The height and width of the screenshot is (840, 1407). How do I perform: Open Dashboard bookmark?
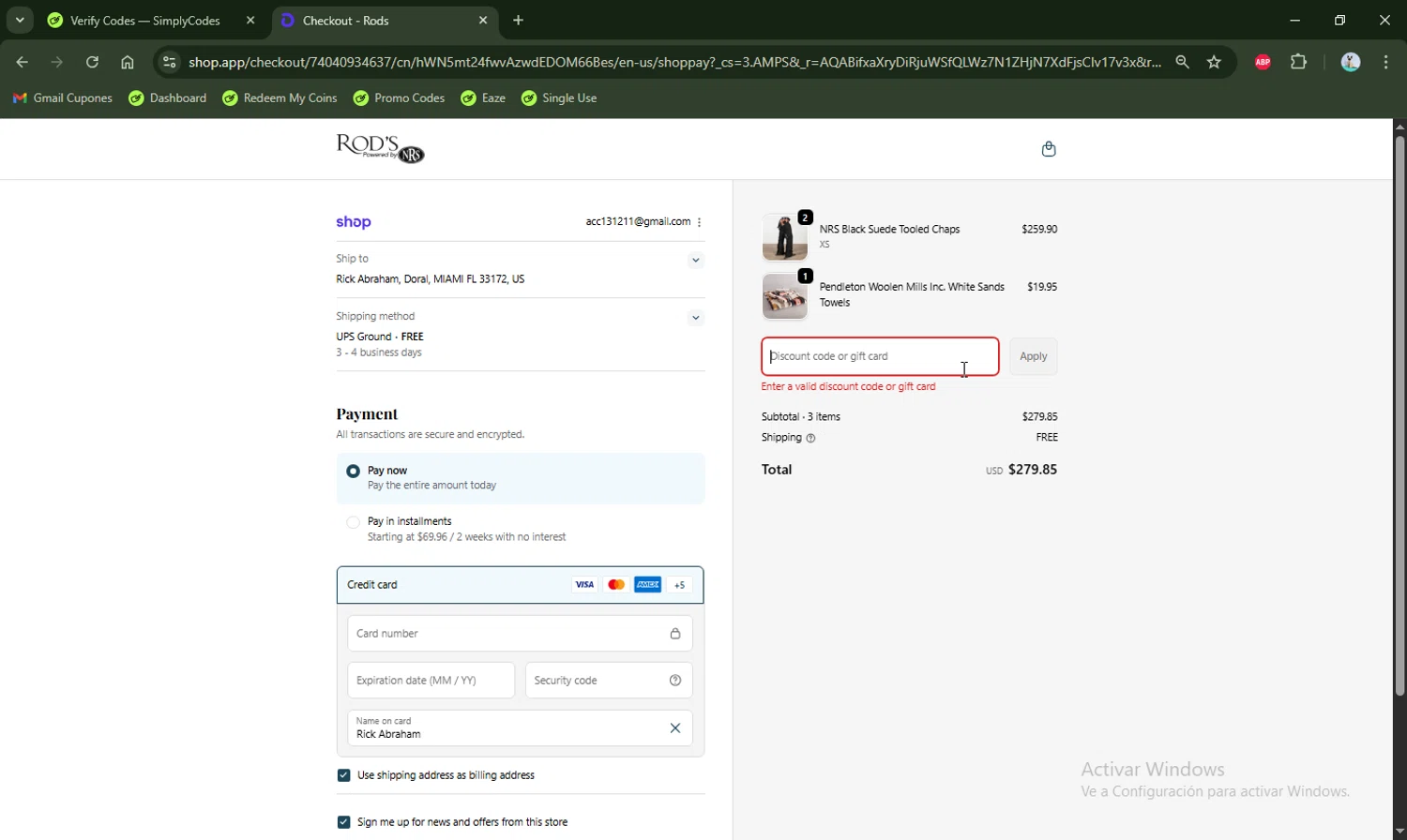click(168, 98)
